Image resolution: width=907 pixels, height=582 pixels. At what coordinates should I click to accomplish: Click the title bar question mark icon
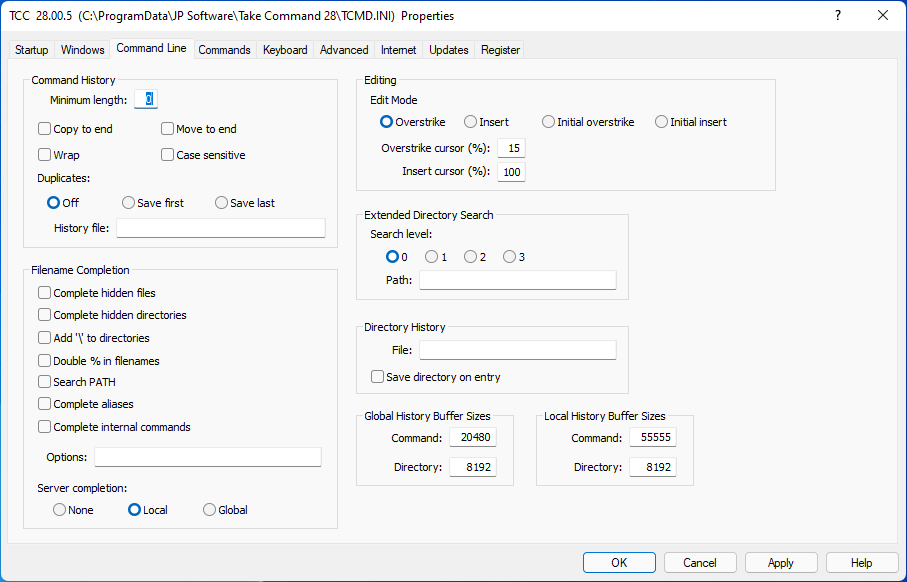coord(838,16)
